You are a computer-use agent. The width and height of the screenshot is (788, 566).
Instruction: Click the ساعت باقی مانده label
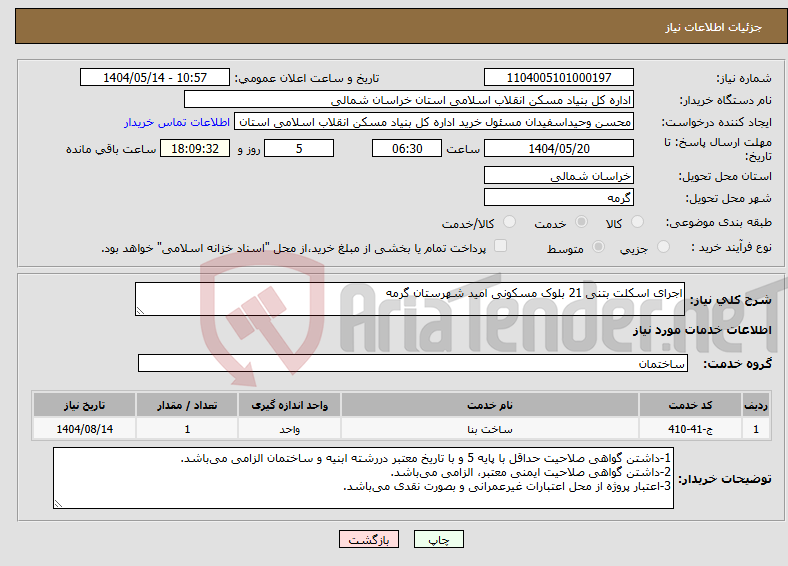(111, 149)
